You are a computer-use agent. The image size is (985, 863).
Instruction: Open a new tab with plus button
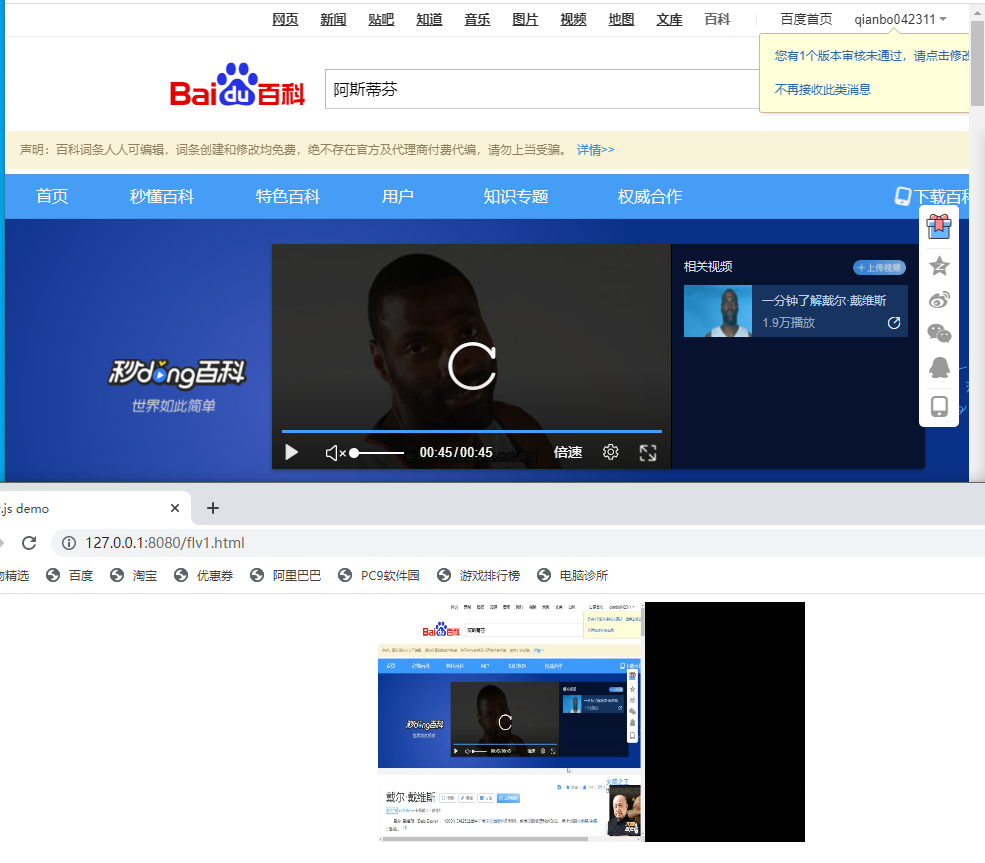[x=213, y=508]
